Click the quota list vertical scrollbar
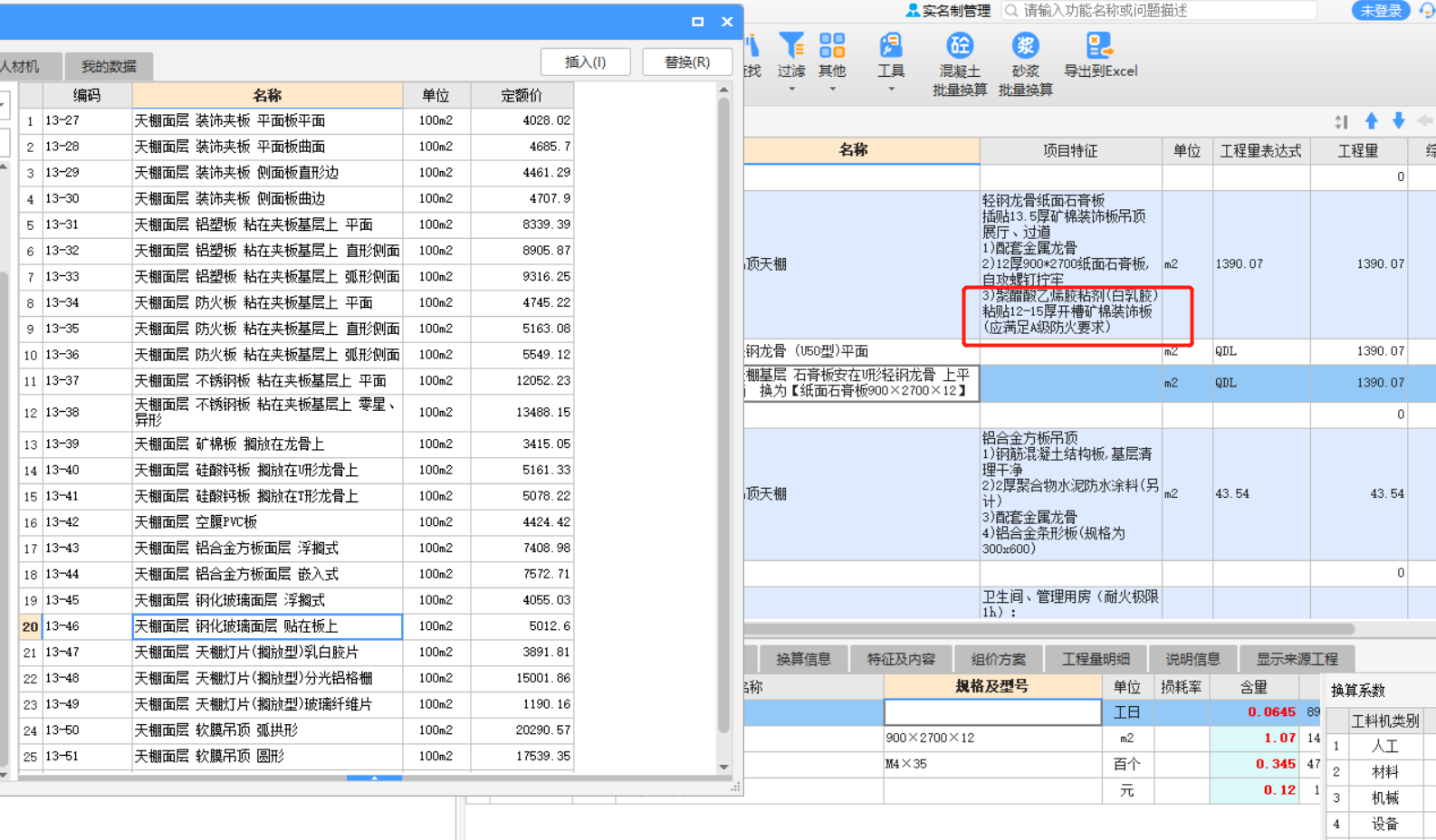 pos(723,416)
